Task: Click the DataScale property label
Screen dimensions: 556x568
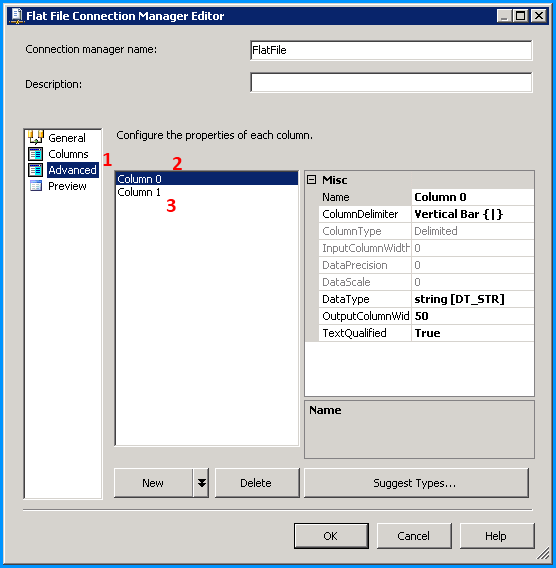Action: [365, 282]
